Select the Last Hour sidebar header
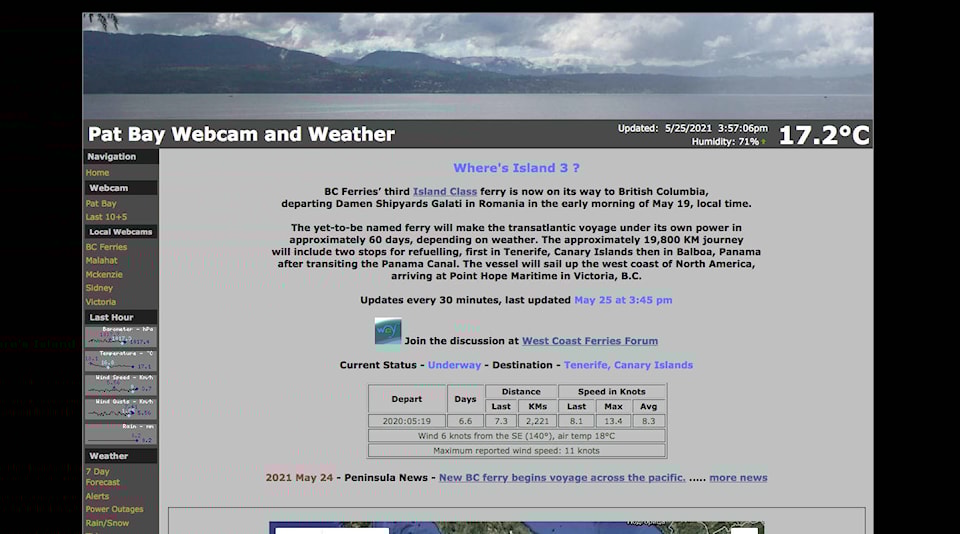Image resolution: width=960 pixels, height=534 pixels. [121, 317]
